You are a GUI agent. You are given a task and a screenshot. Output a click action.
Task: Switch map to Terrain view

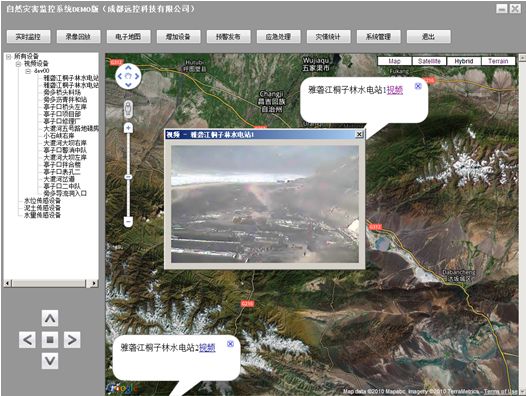[x=498, y=61]
